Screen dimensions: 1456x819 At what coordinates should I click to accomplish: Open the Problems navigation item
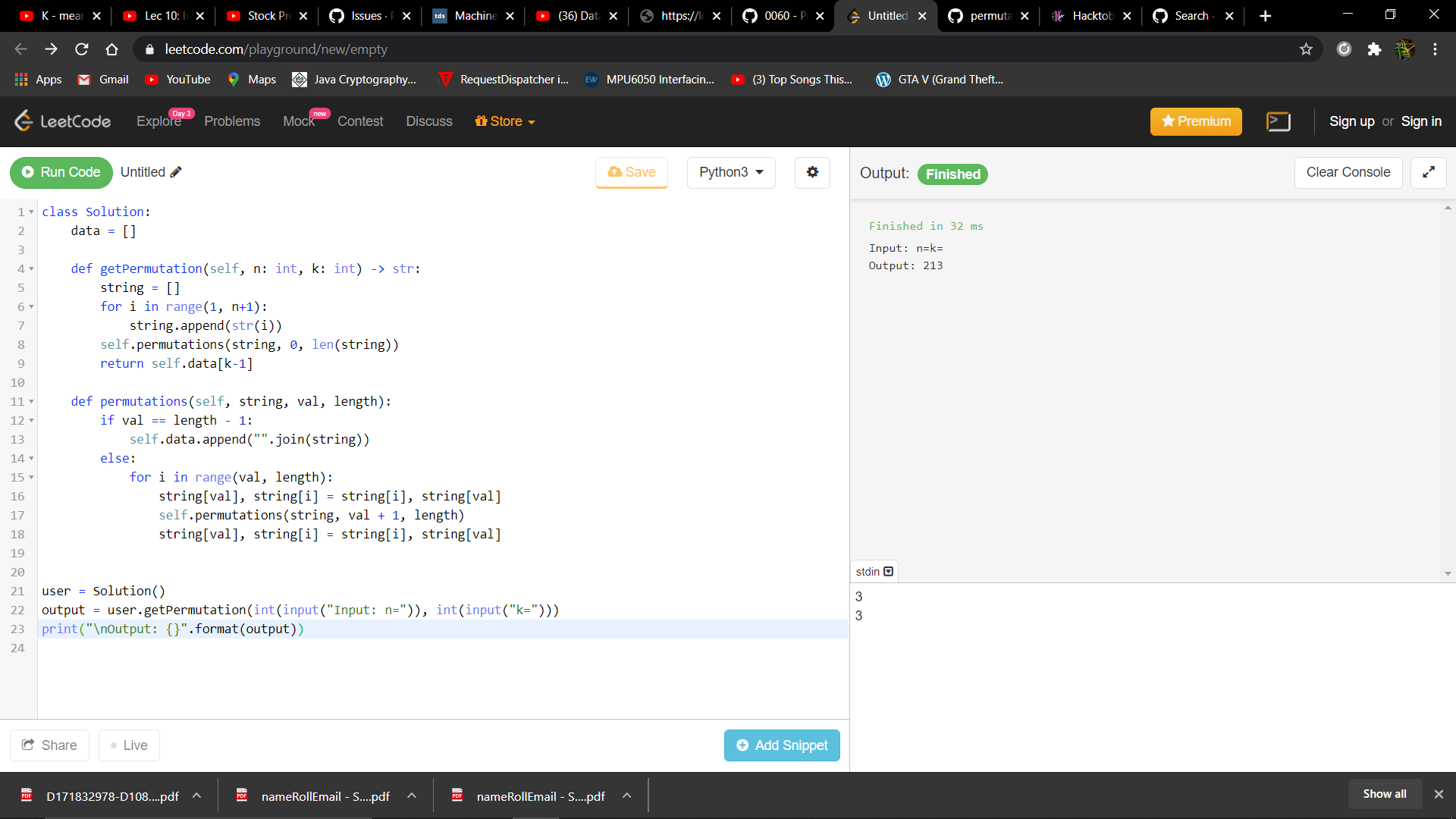231,121
